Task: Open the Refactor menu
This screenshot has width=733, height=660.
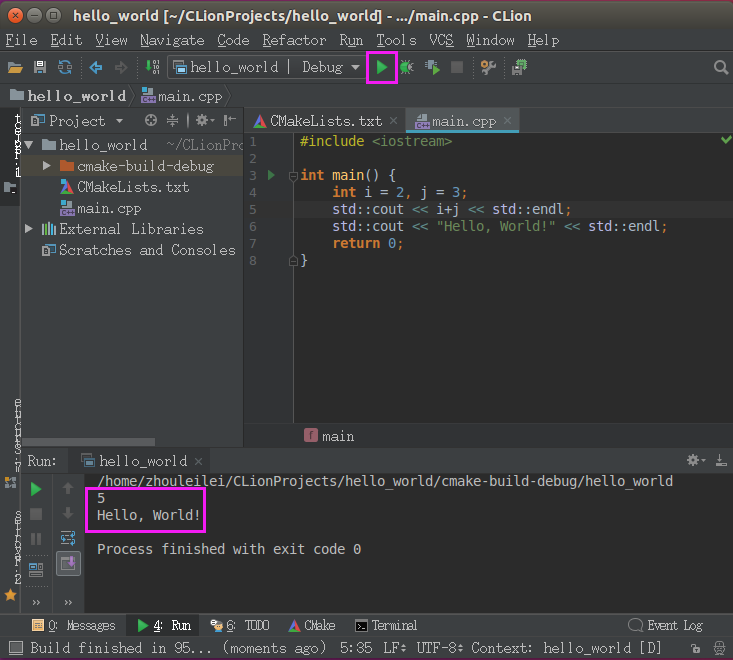Action: click(x=294, y=40)
